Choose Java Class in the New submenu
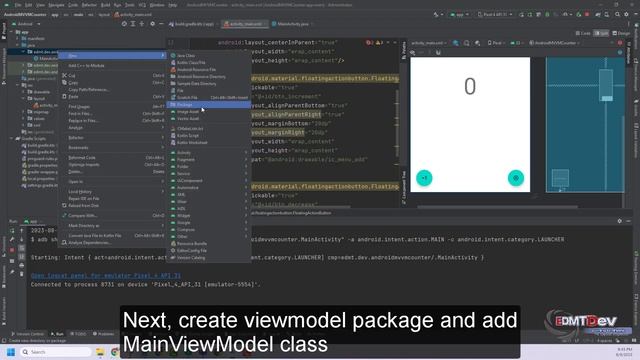Image resolution: width=640 pixels, height=360 pixels. point(209,56)
